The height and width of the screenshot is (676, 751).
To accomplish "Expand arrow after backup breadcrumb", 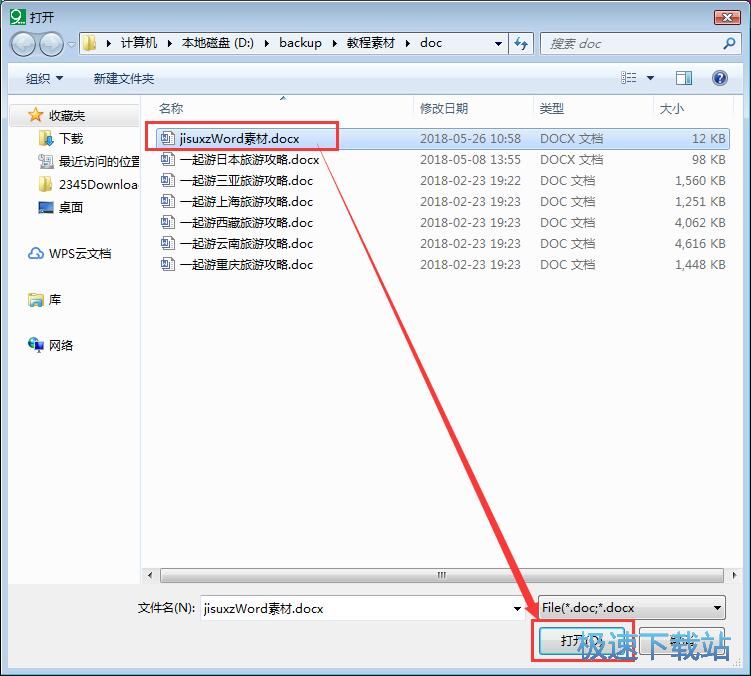I will pos(334,43).
